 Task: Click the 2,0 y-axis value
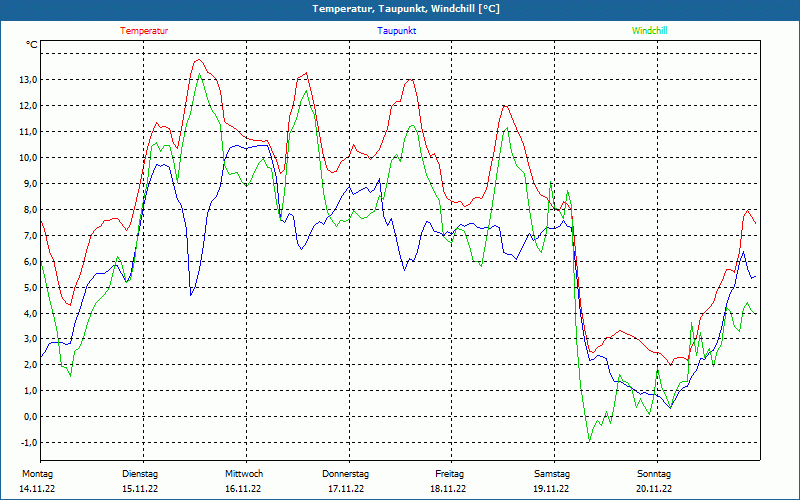pyautogui.click(x=30, y=365)
